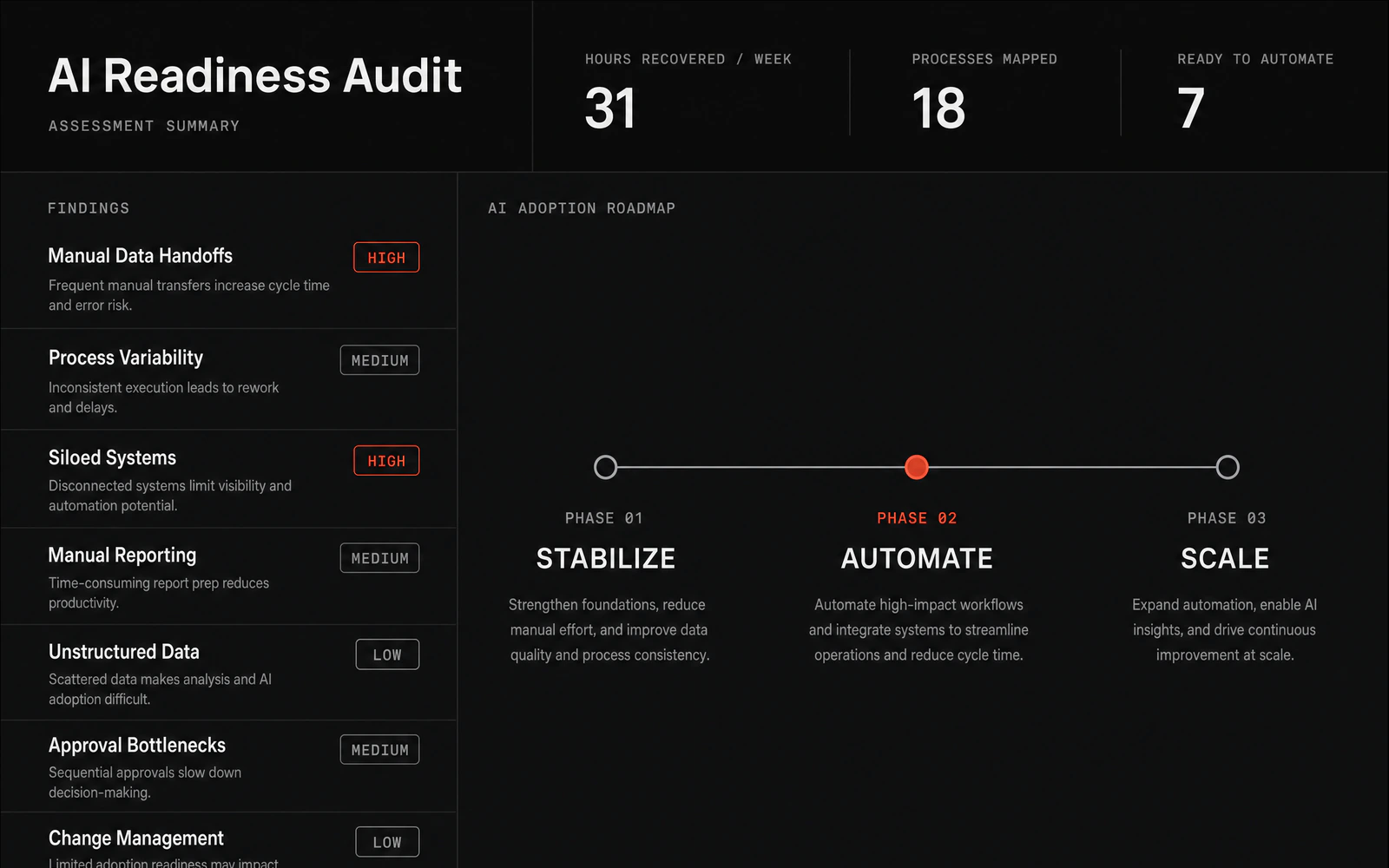Open the Process Variability finding
The width and height of the screenshot is (1389, 868).
(x=229, y=379)
